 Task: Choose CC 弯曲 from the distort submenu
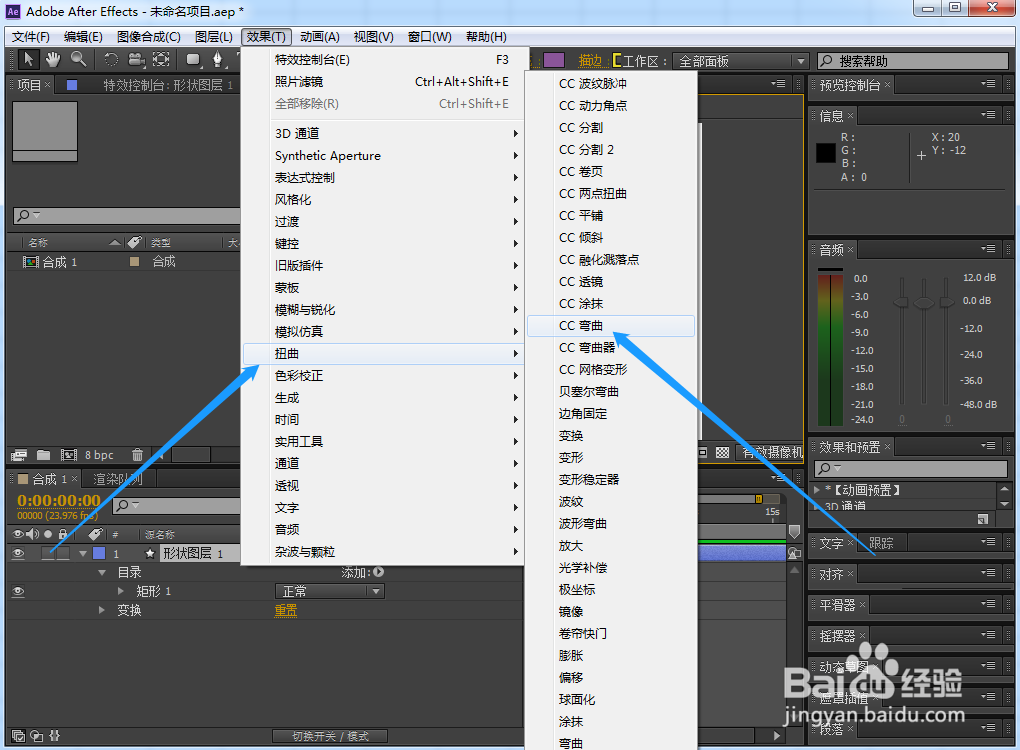(611, 325)
